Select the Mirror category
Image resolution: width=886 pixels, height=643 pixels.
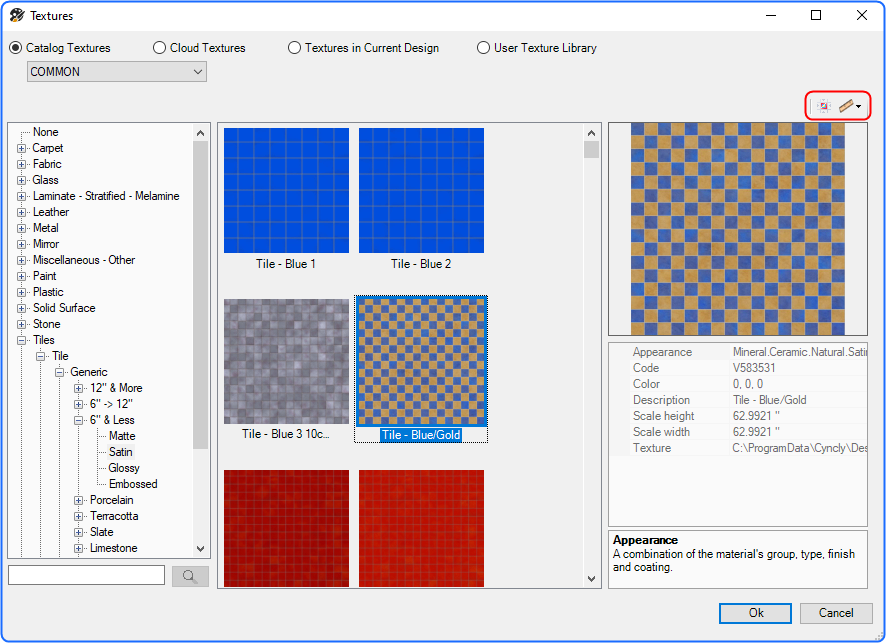[x=46, y=244]
